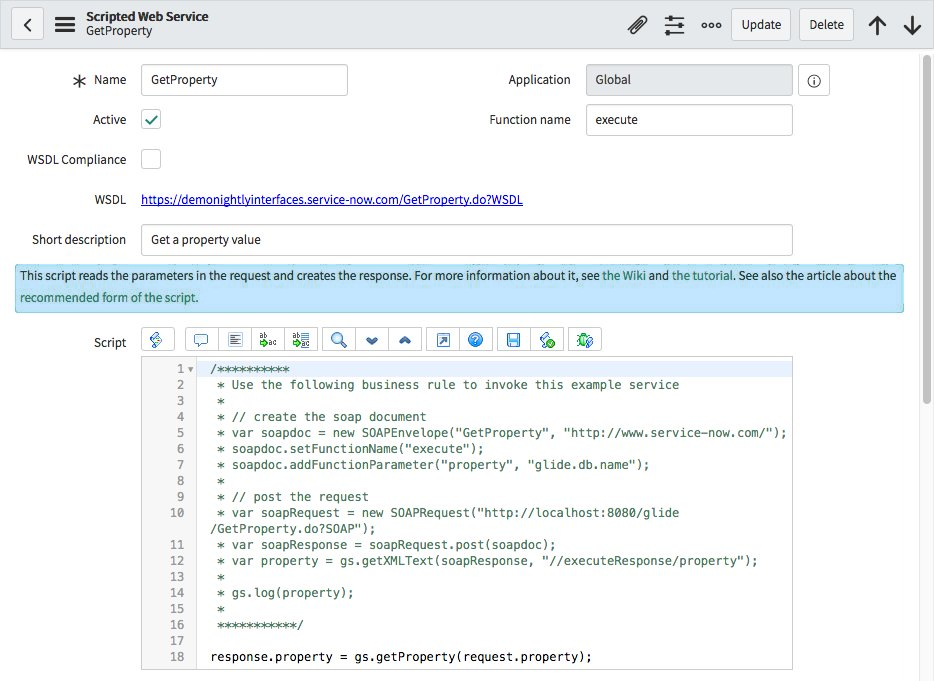Open more options three-dots menu

pos(711,25)
